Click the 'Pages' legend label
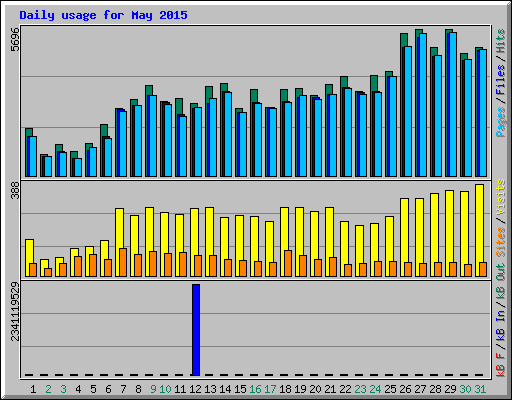The height and width of the screenshot is (400, 512). click(x=500, y=122)
